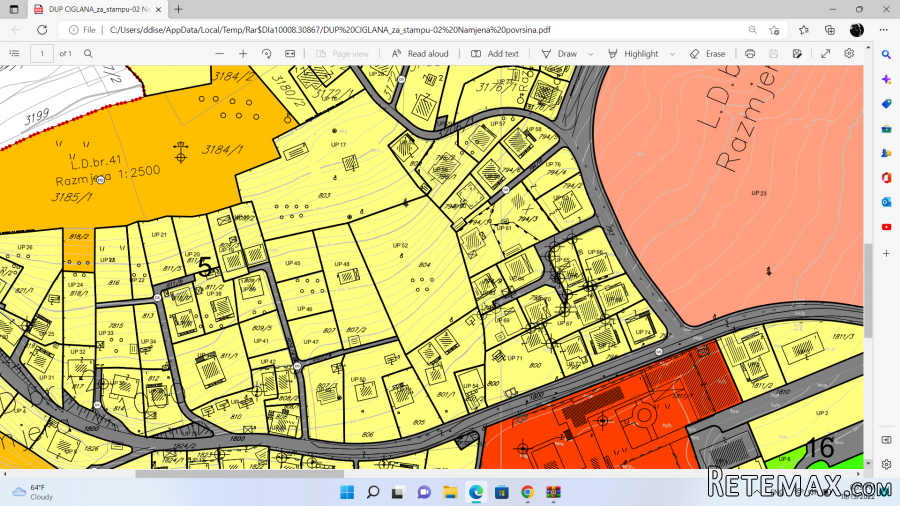Open the Windows Start menu

click(x=347, y=492)
